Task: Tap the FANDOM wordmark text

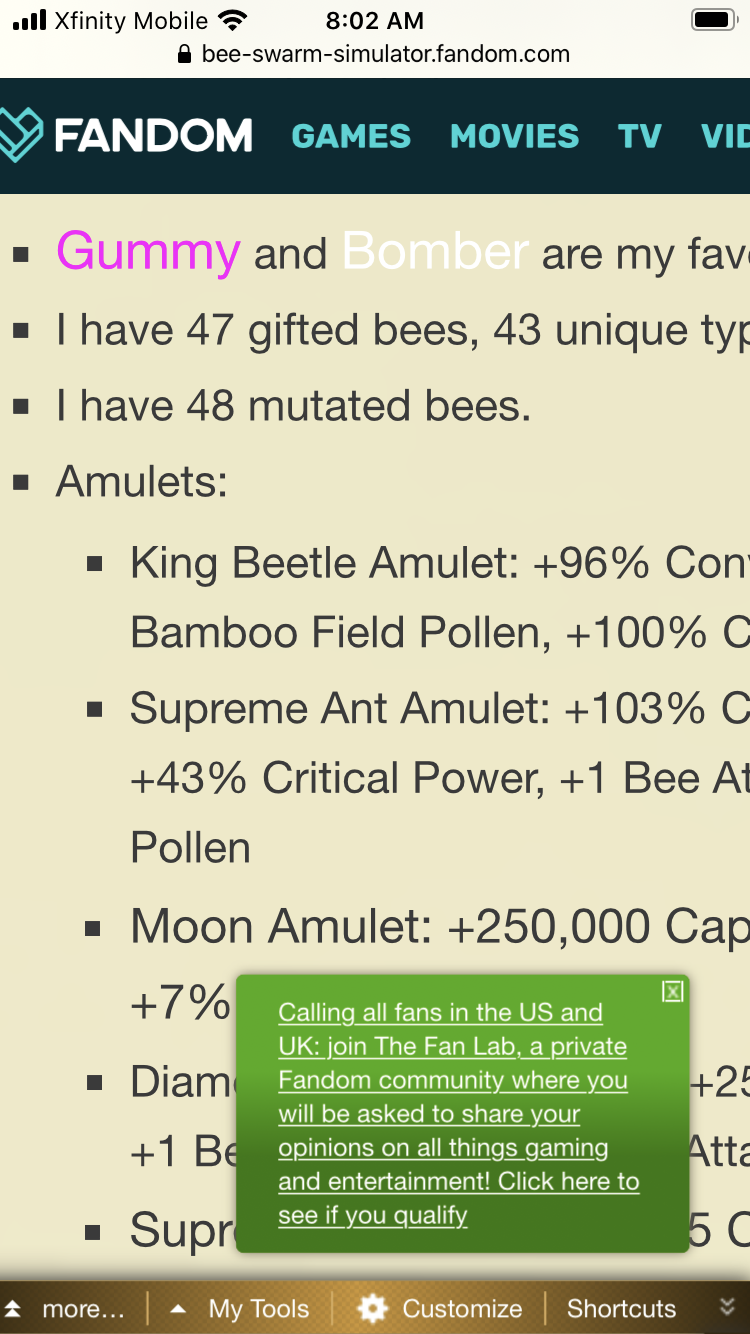Action: tap(153, 136)
